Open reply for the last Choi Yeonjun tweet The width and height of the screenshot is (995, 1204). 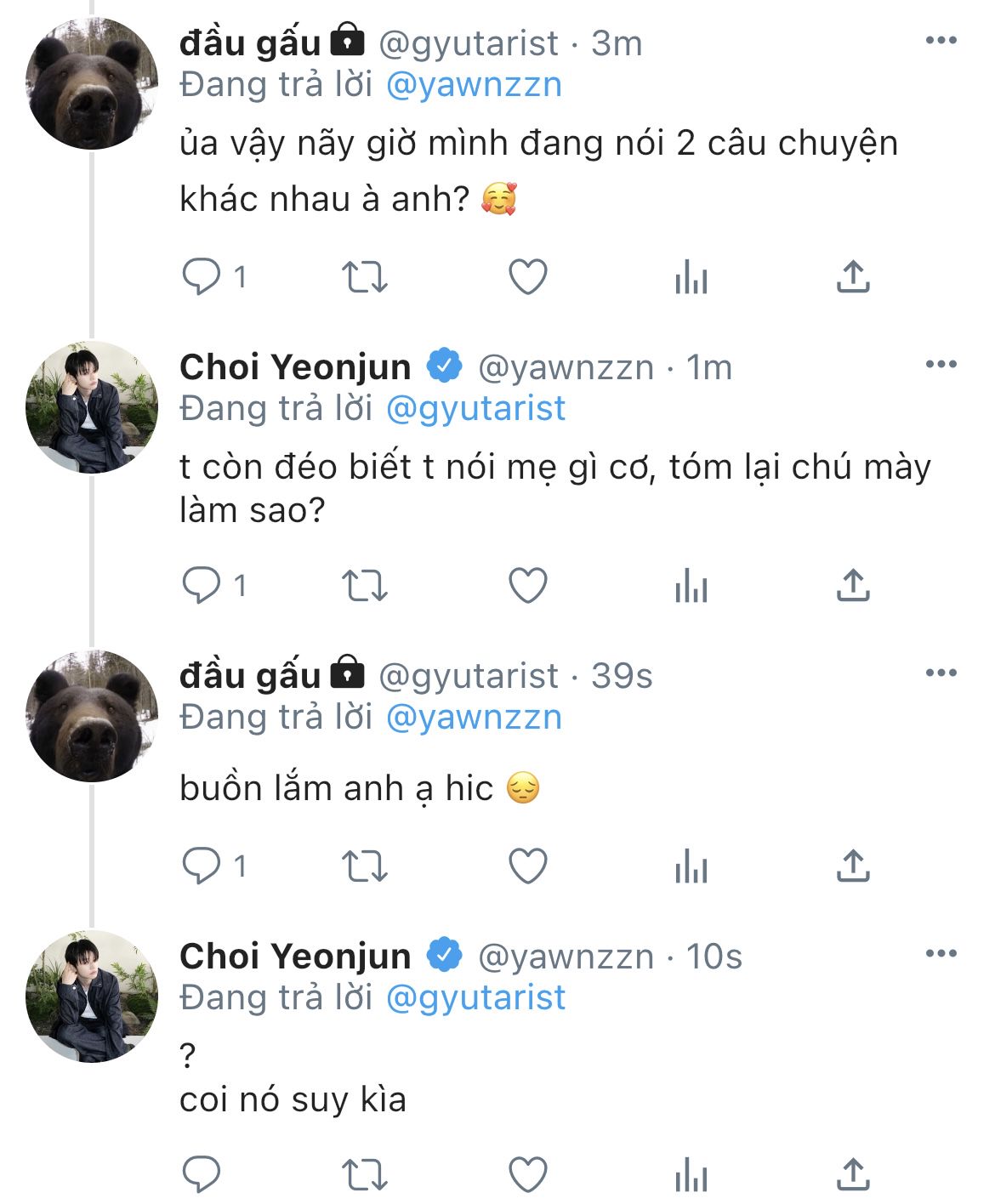202,1175
